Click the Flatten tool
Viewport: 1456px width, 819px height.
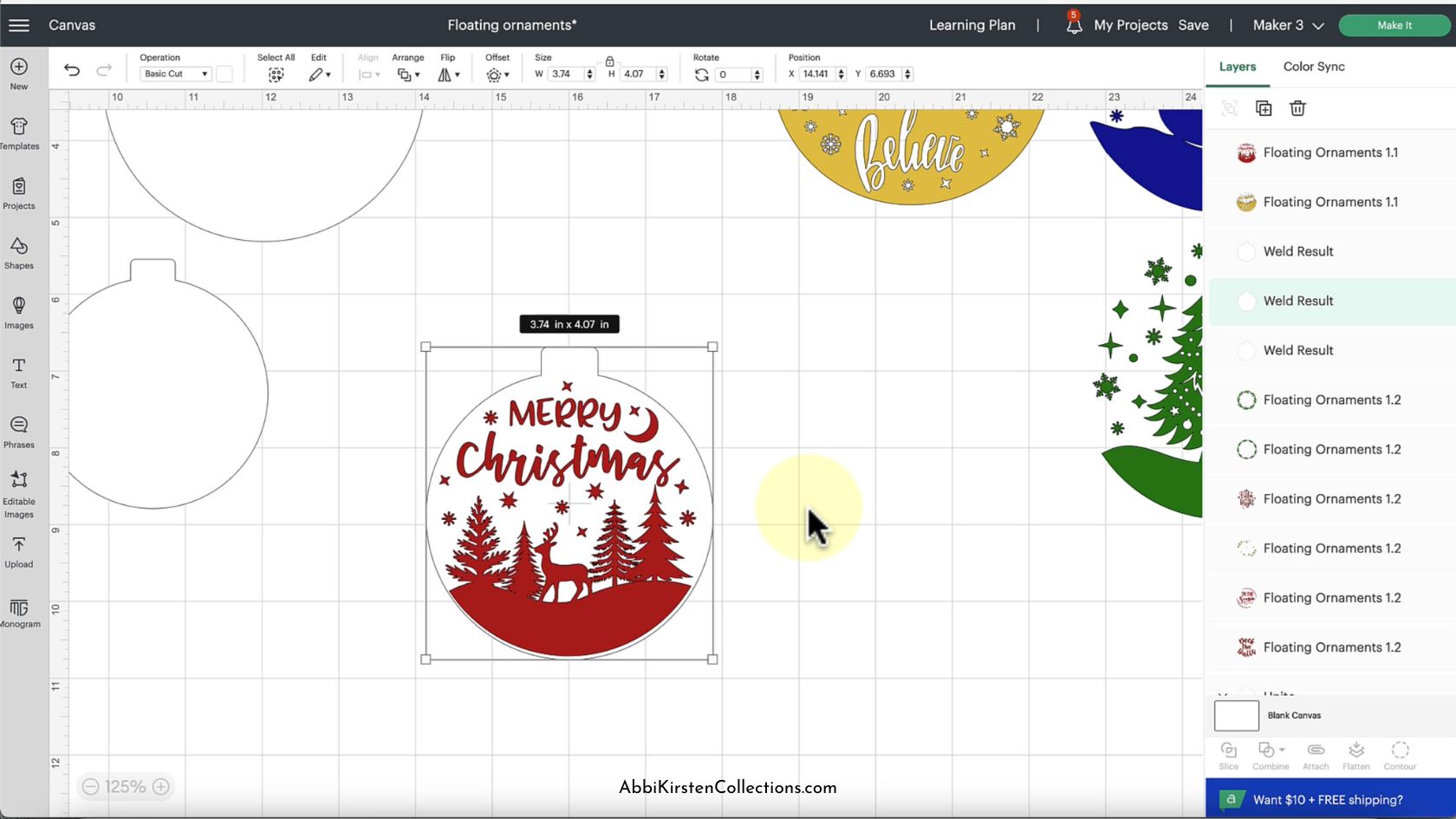[x=1356, y=756]
